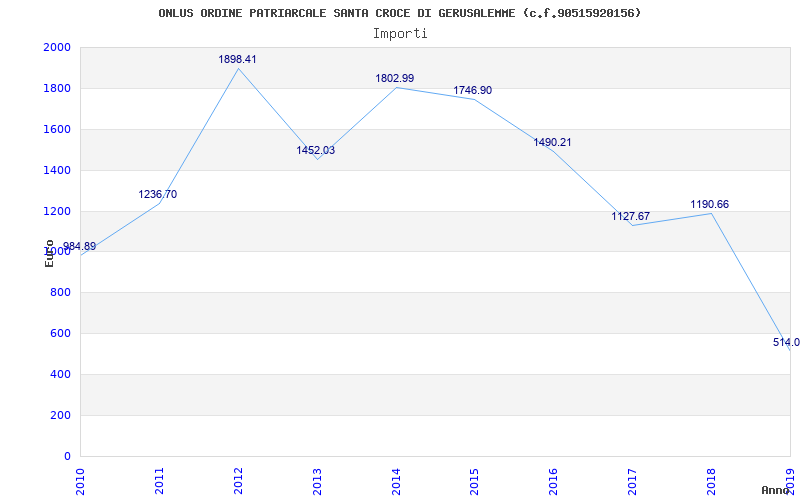Click the 1746.90 data label
Image resolution: width=800 pixels, height=500 pixels.
coord(473,90)
